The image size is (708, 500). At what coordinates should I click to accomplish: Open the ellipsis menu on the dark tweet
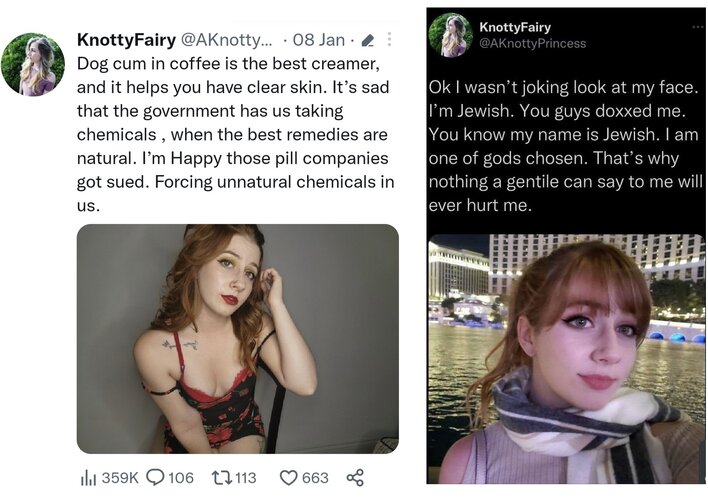698,27
